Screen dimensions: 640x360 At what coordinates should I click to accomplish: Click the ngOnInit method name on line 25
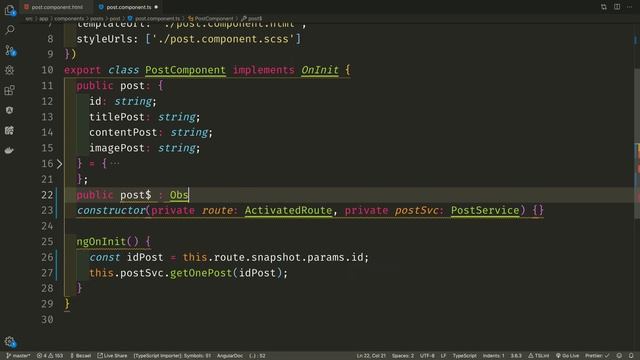[101, 241]
